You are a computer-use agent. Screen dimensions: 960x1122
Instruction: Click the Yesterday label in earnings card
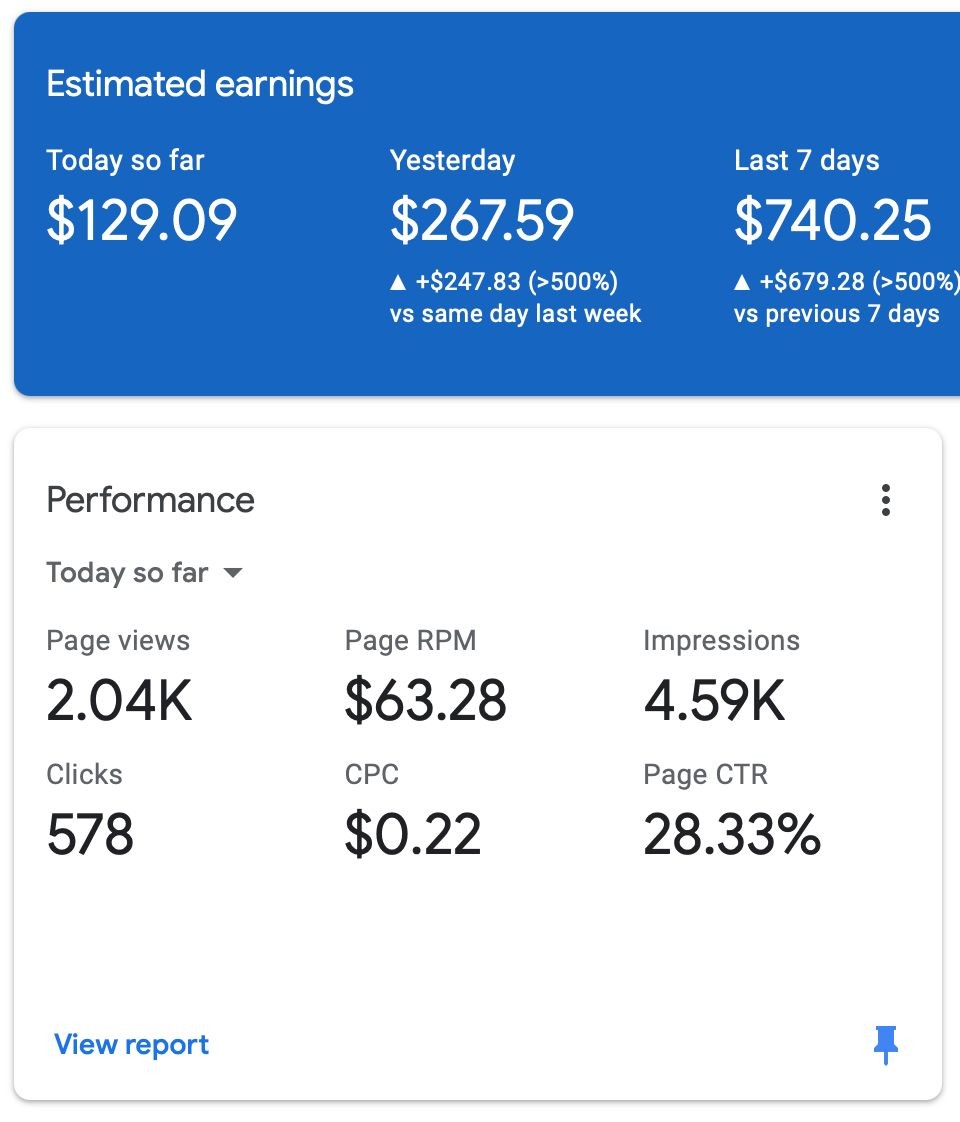click(452, 161)
